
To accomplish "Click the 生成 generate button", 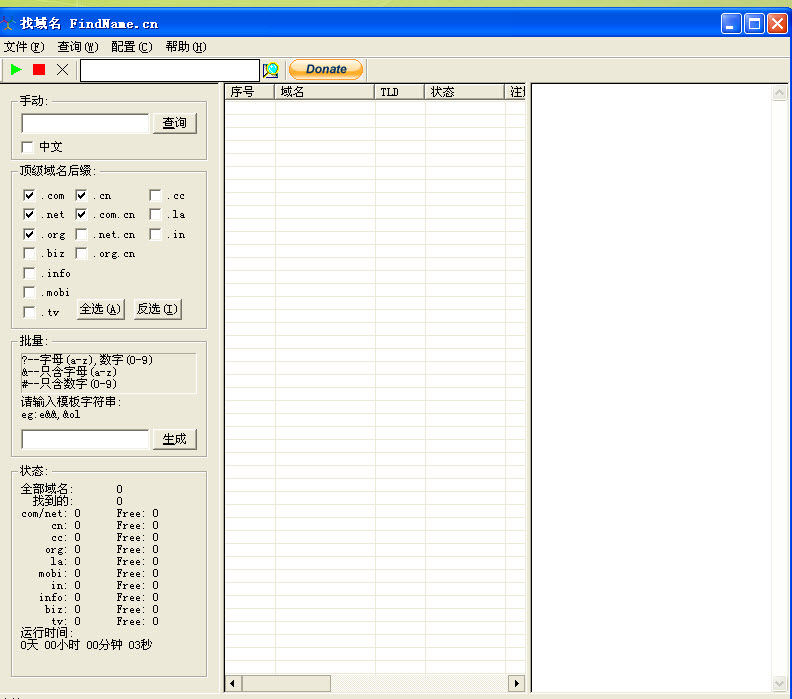I will click(x=174, y=439).
